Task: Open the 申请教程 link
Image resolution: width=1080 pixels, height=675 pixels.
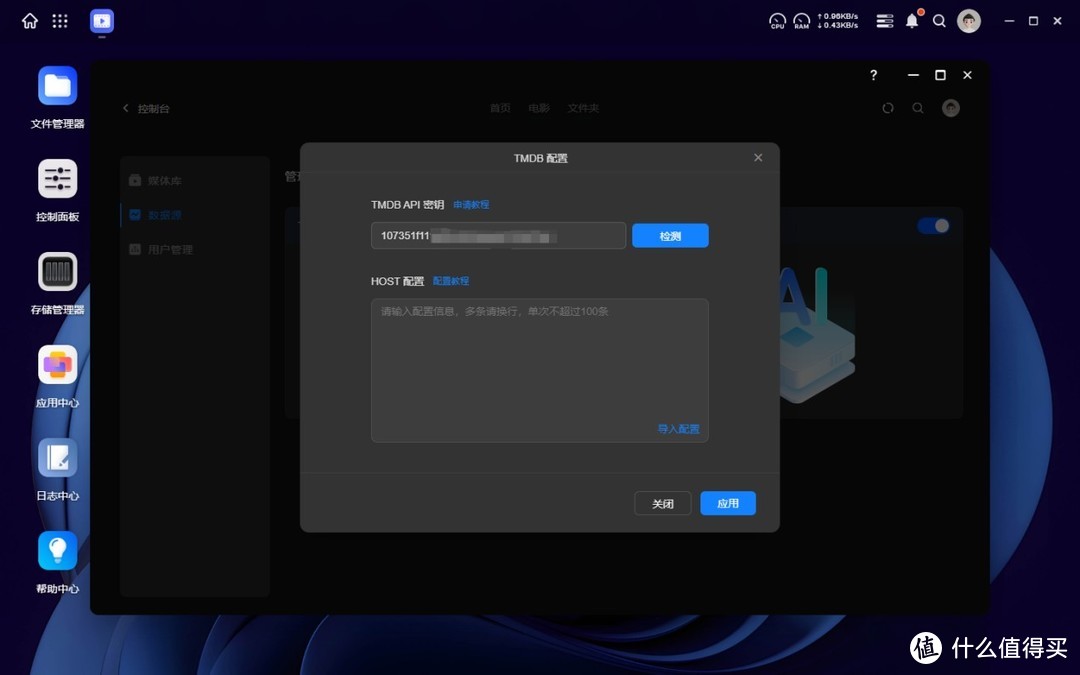Action: click(x=471, y=205)
